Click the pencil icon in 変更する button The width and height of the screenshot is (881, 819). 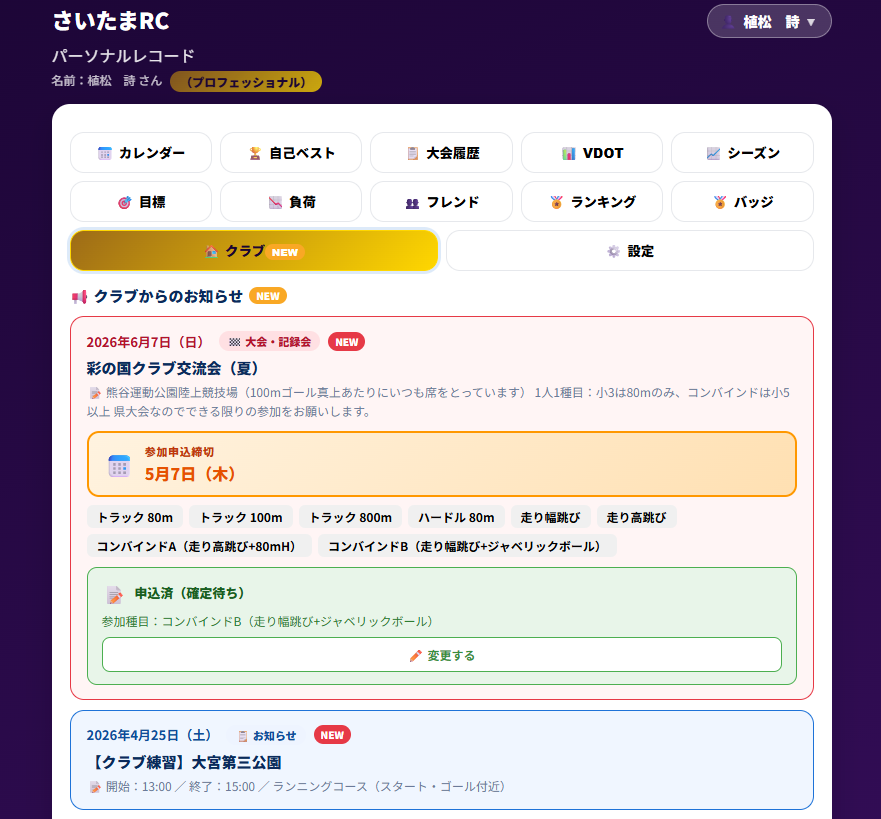click(x=416, y=656)
